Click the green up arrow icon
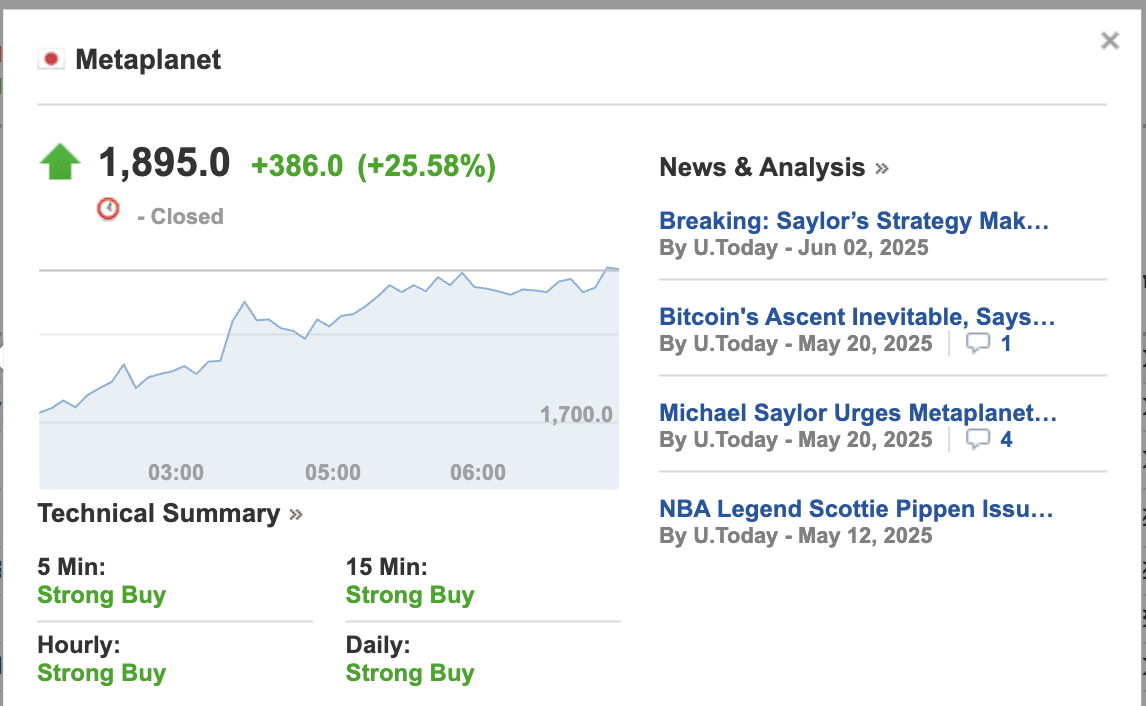 [x=60, y=162]
